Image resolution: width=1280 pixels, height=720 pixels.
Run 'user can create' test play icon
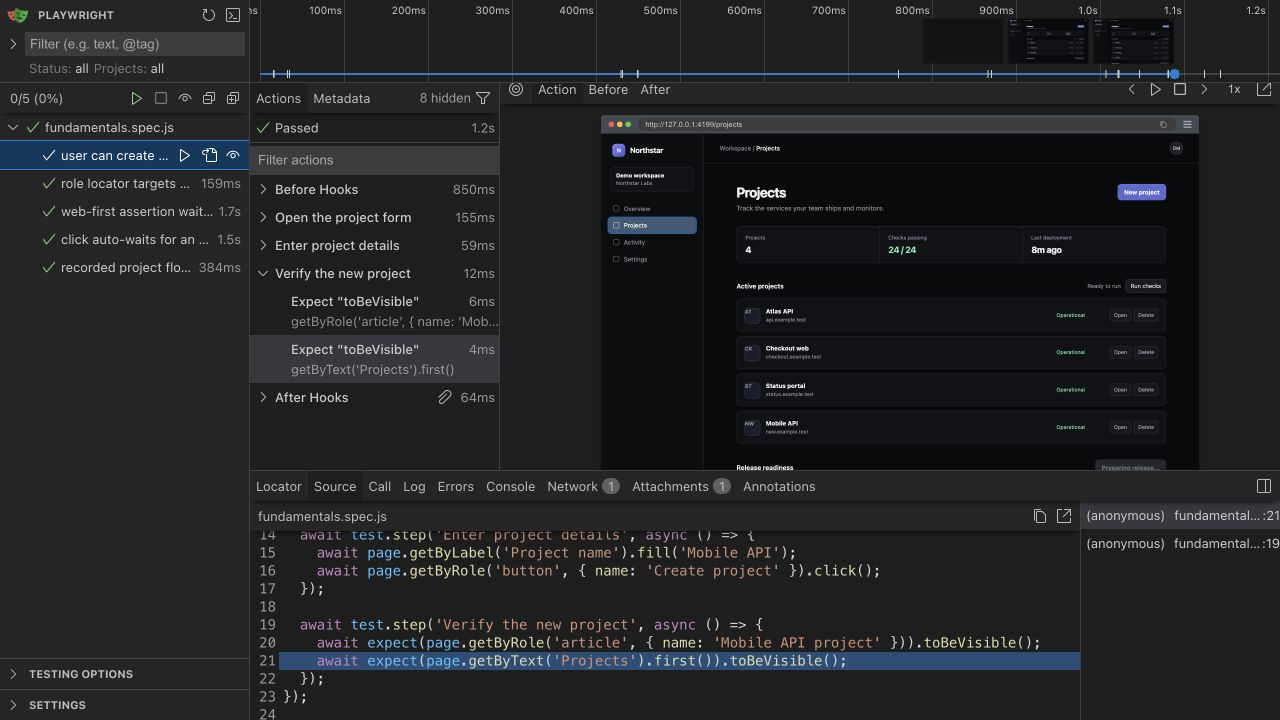coord(185,155)
